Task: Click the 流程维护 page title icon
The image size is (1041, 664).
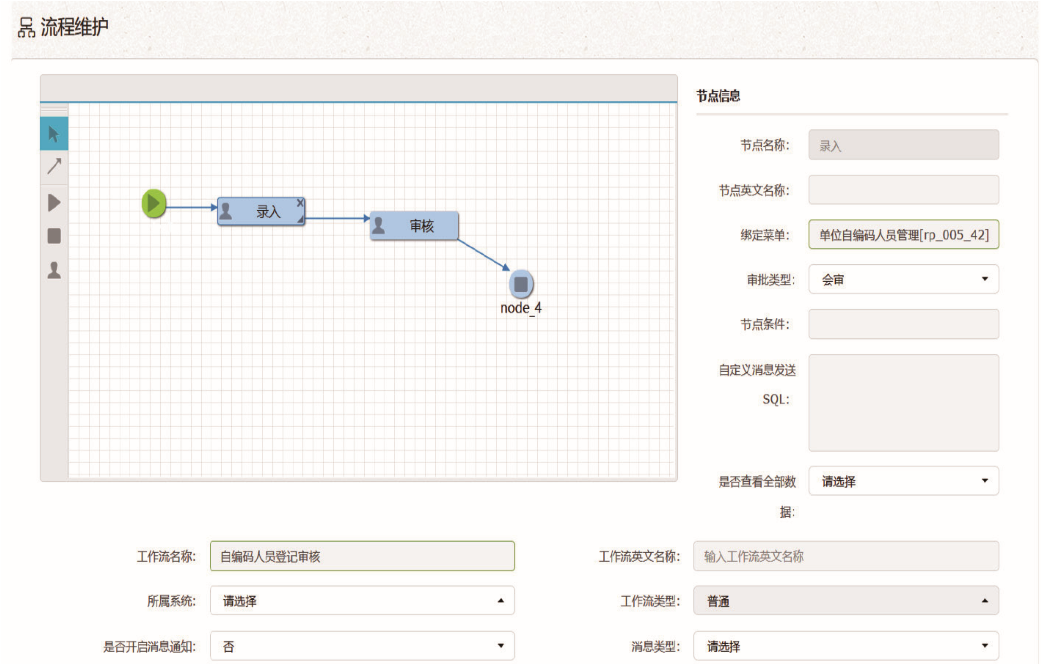Action: pos(26,28)
